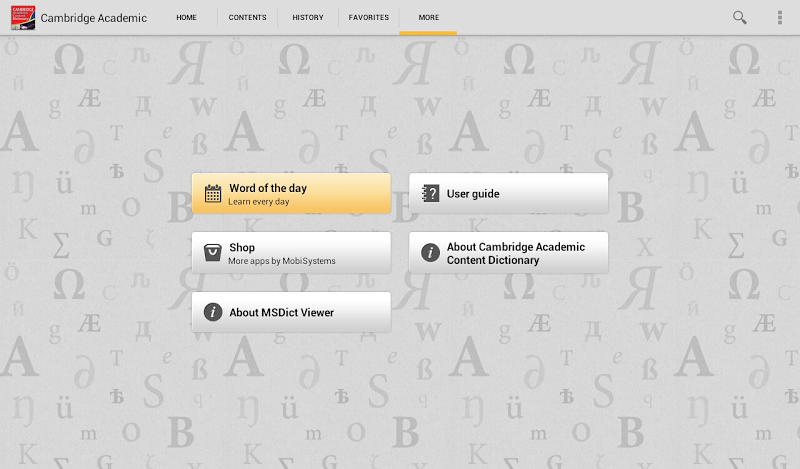The height and width of the screenshot is (469, 800).
Task: Open search with the magnifier icon
Action: pos(739,17)
